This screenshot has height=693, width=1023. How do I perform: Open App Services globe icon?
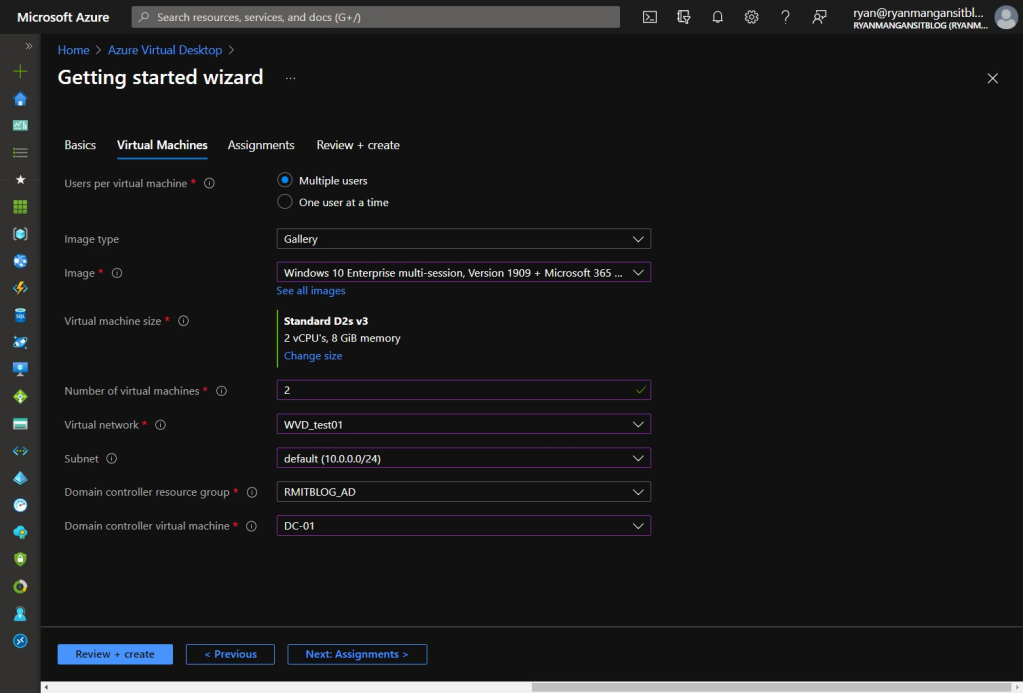tap(20, 261)
